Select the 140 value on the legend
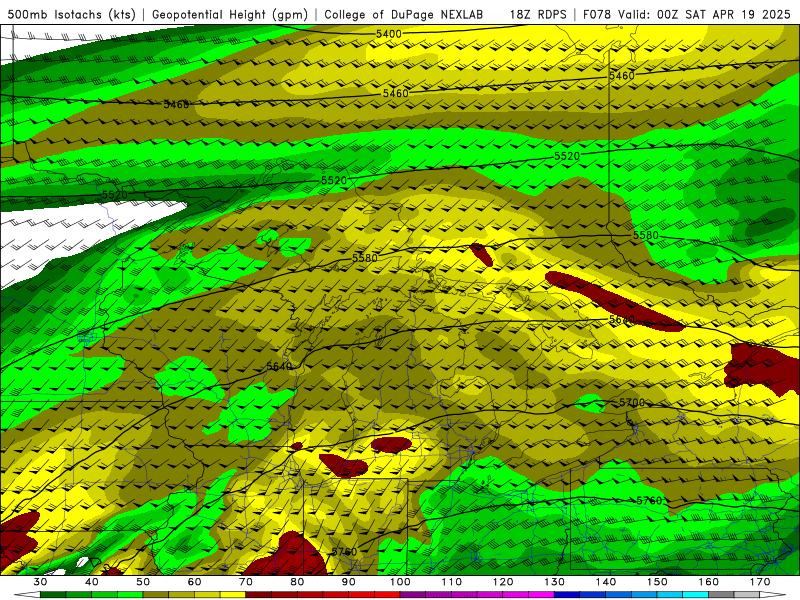The image size is (800, 600). pyautogui.click(x=606, y=582)
